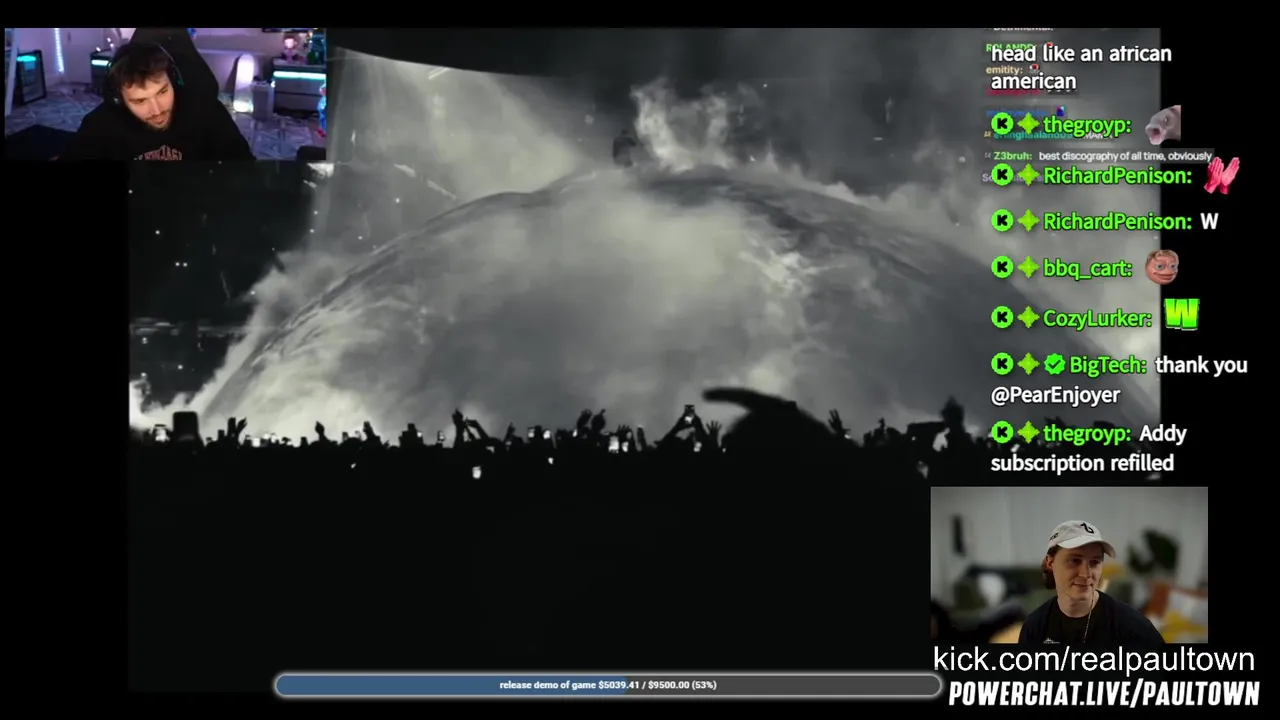Click the green W emote from CozyLurker
The height and width of the screenshot is (720, 1280).
pyautogui.click(x=1181, y=316)
